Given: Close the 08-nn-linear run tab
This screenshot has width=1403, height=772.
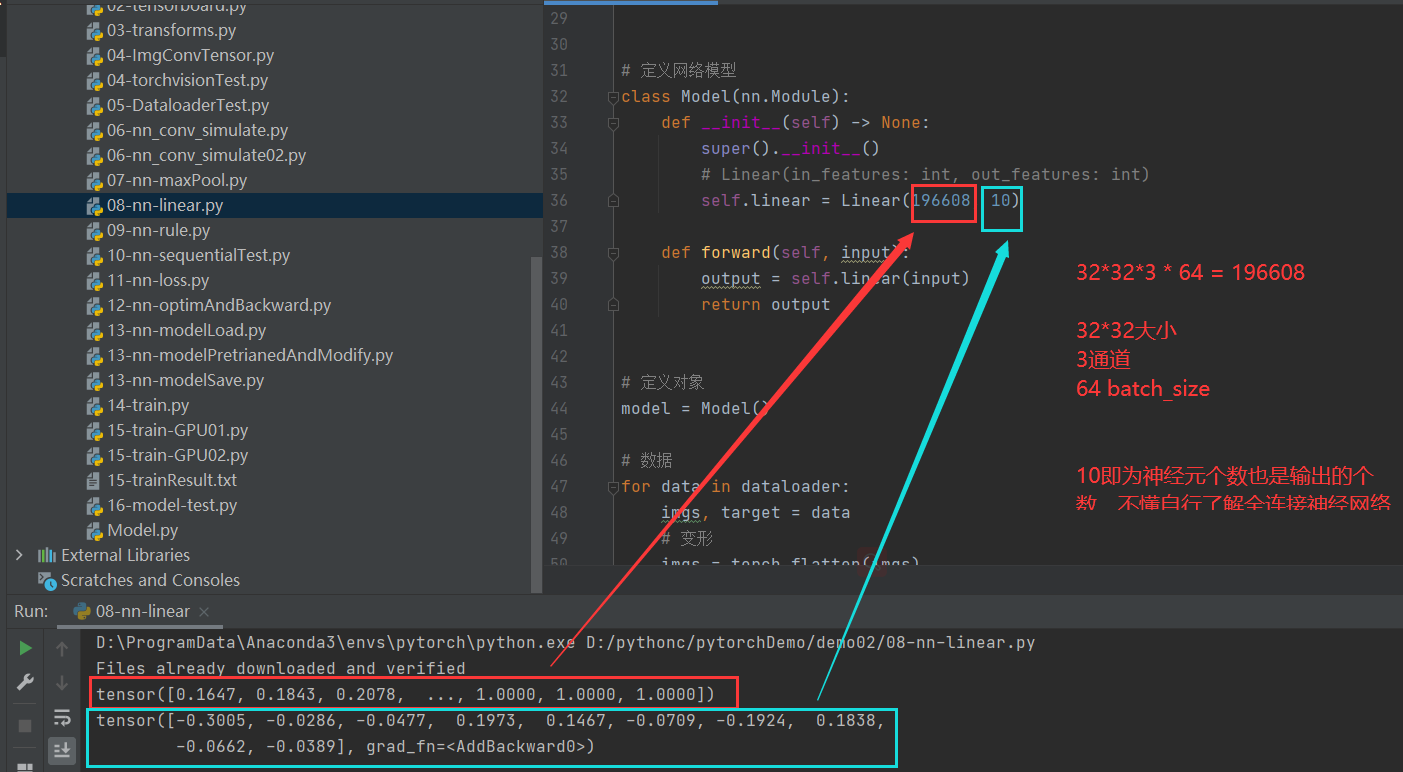Looking at the screenshot, I should pos(202,611).
